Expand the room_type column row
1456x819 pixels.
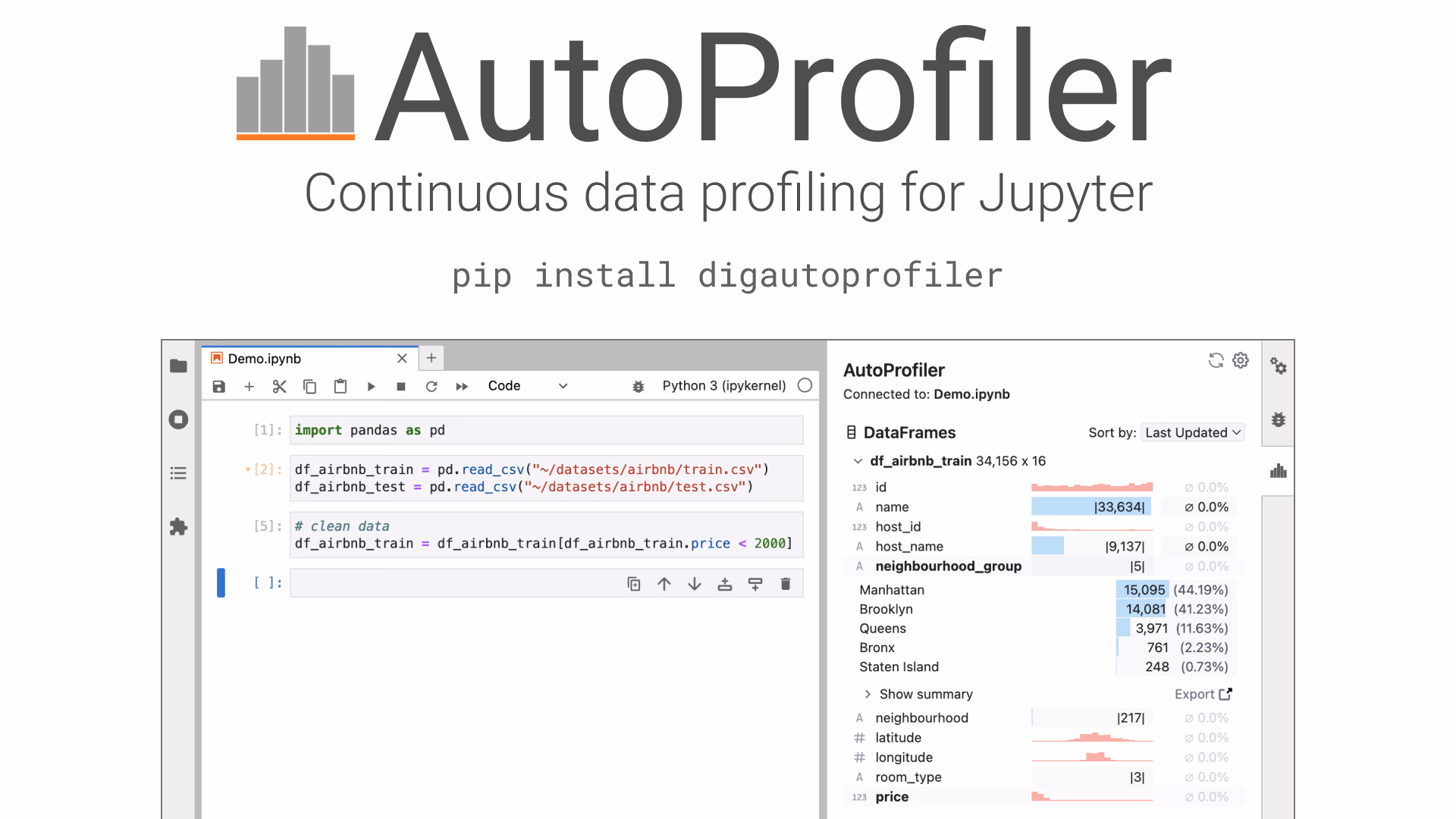1044,777
